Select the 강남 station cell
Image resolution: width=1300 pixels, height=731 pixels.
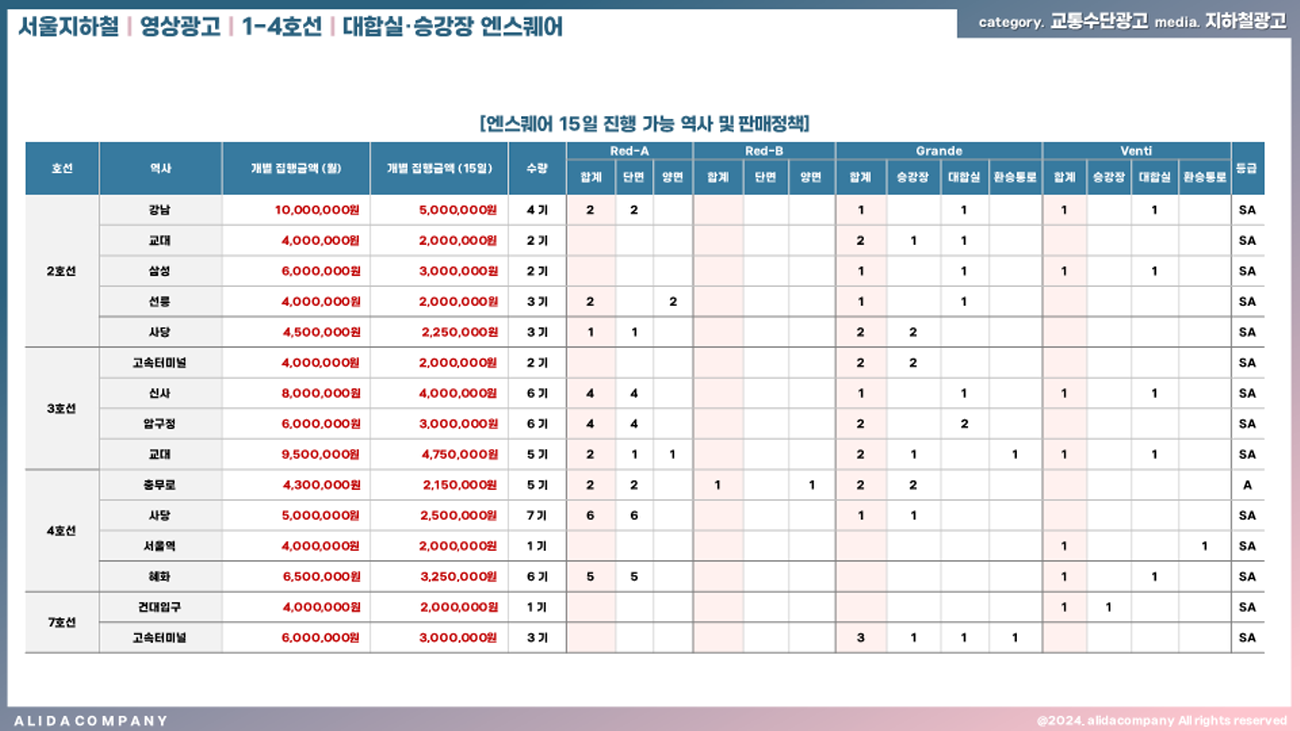point(160,210)
